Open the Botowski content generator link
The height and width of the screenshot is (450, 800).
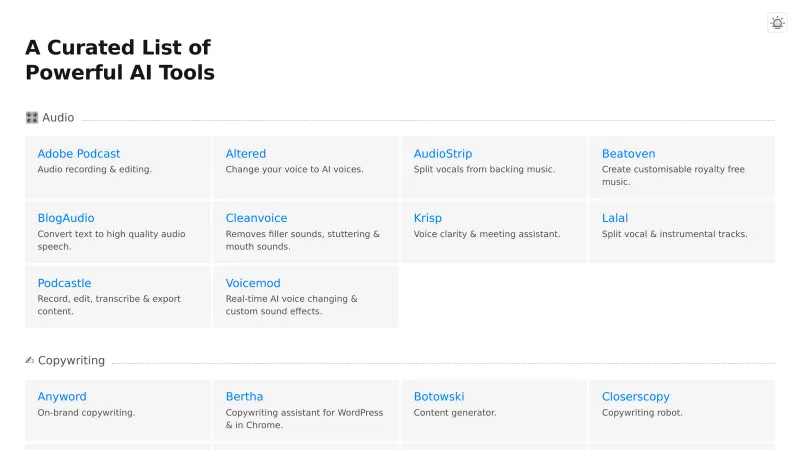tap(439, 397)
